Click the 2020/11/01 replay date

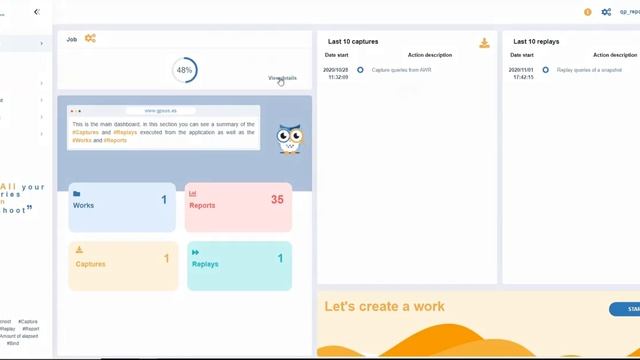tap(521, 70)
